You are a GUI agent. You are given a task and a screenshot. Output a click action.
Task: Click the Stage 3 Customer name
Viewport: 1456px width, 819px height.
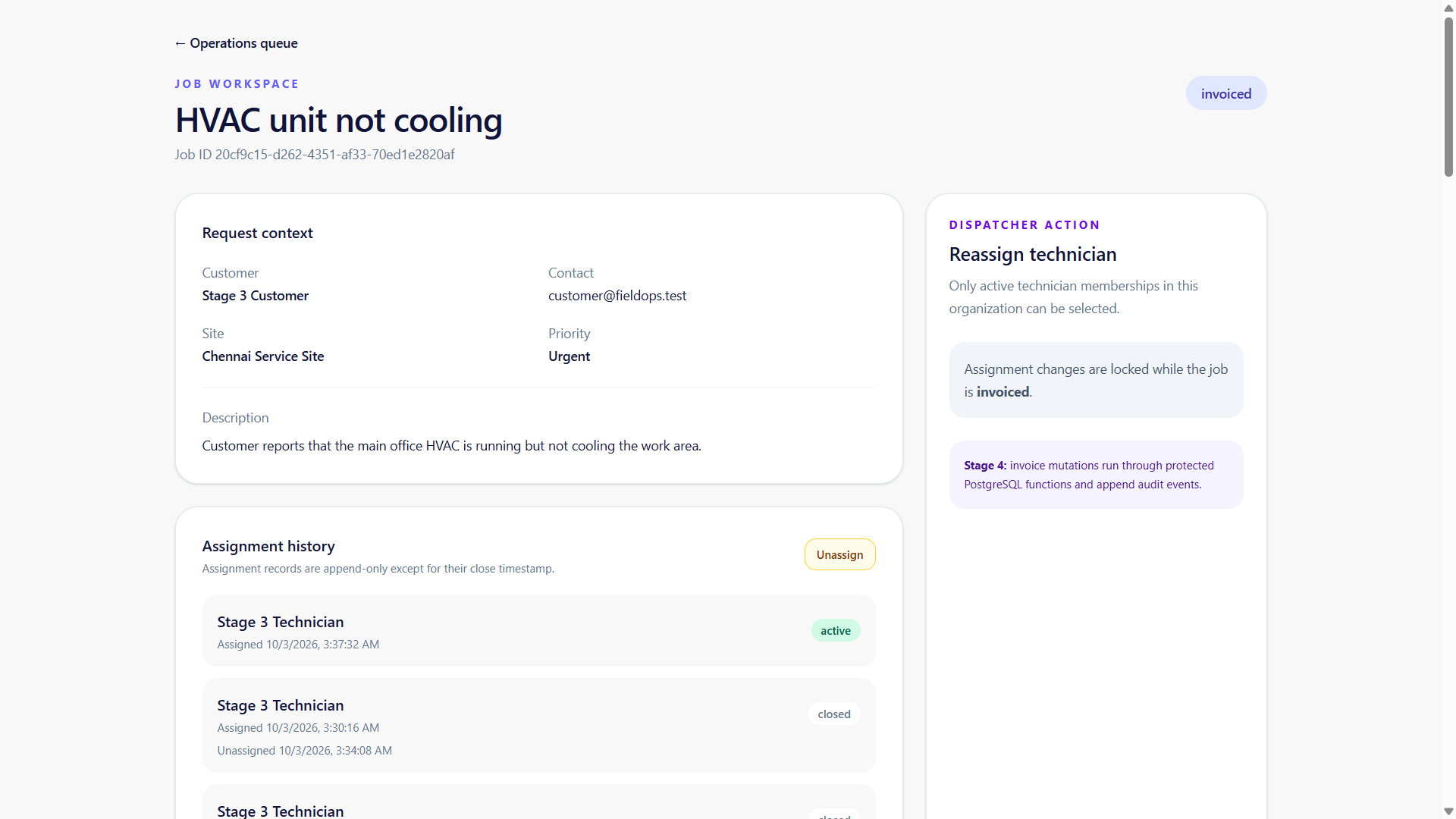(x=256, y=296)
